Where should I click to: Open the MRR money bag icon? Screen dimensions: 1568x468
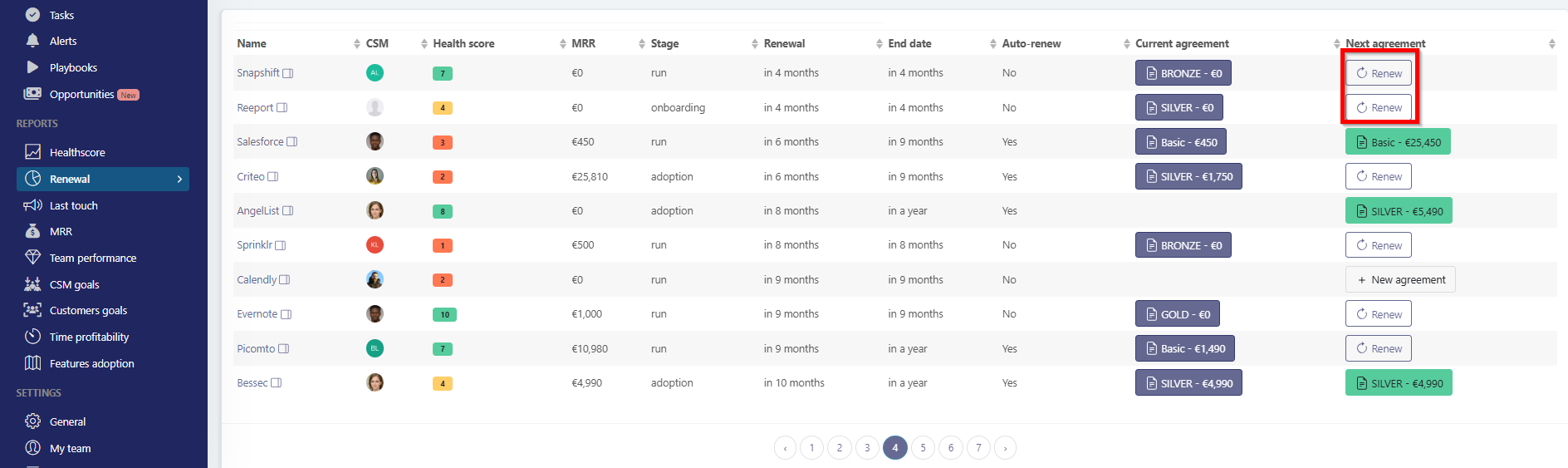32,231
